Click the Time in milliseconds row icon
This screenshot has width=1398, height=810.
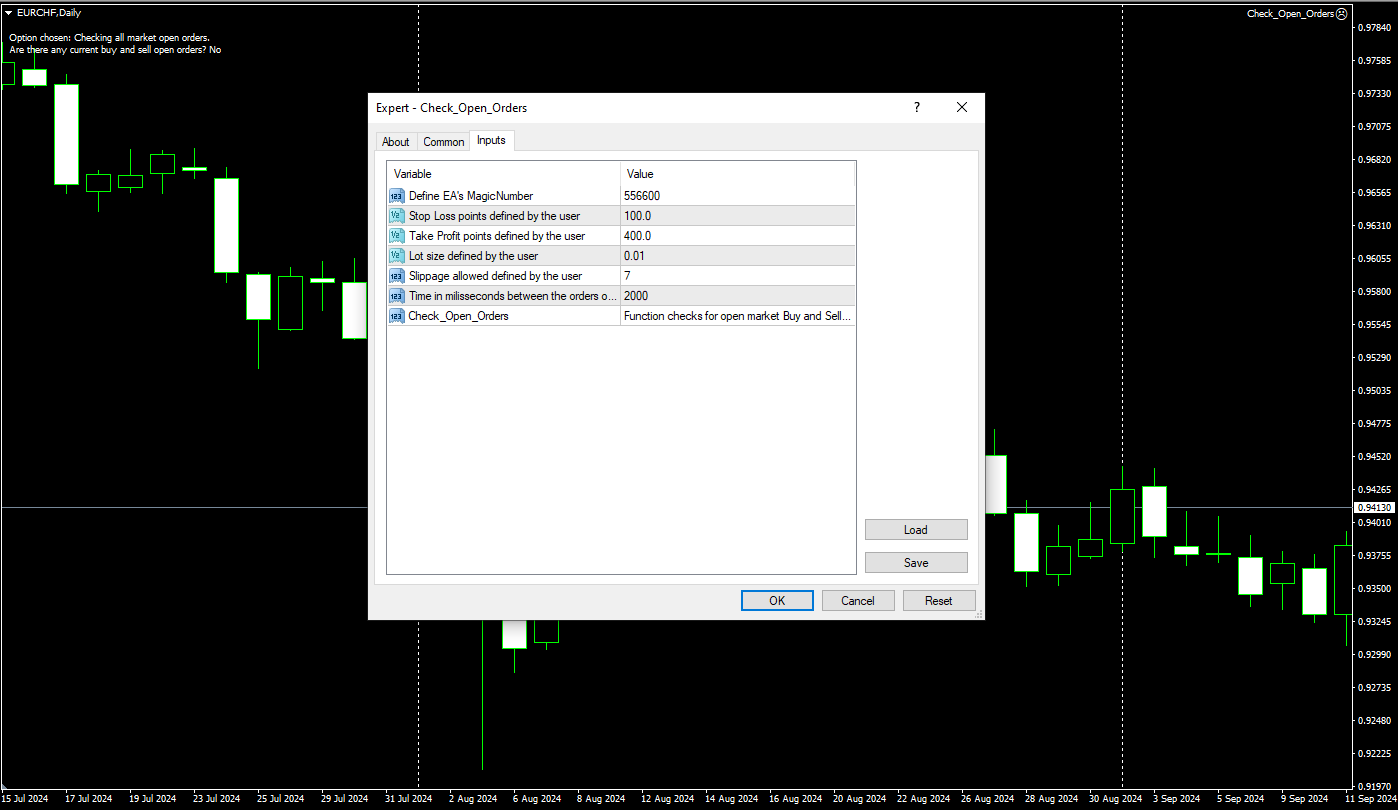point(397,296)
